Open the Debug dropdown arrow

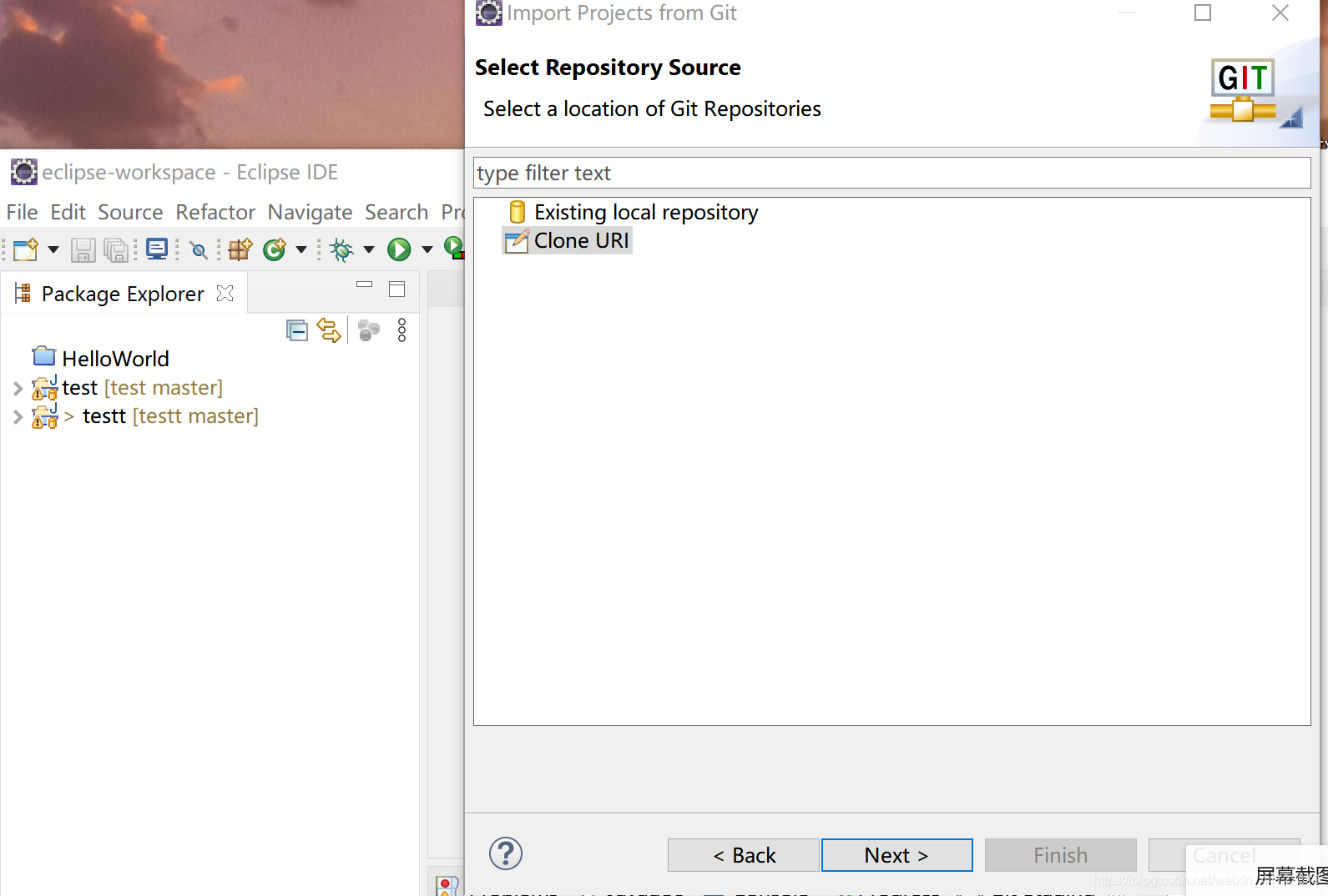(x=369, y=249)
